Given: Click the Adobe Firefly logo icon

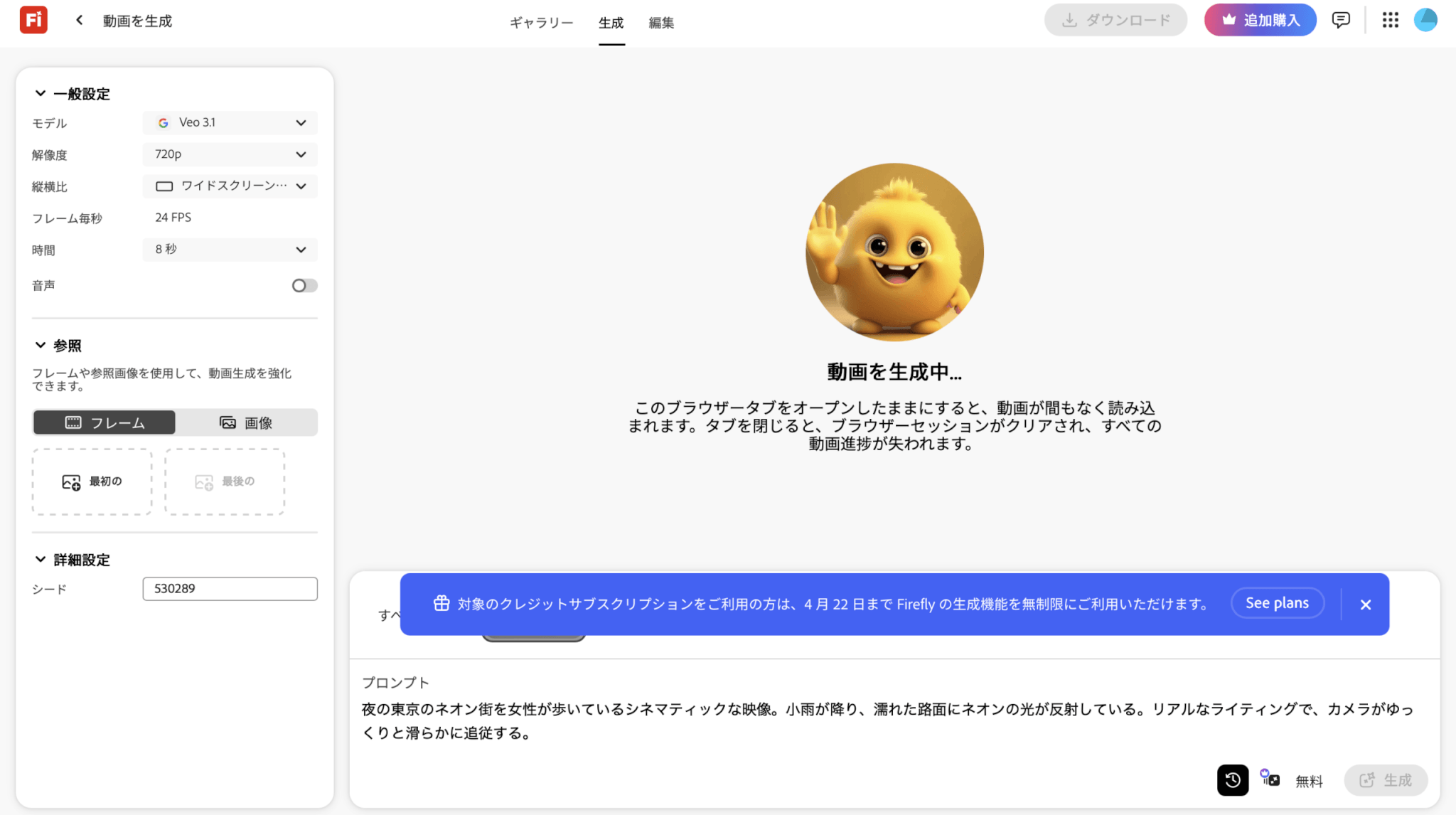Looking at the screenshot, I should (33, 20).
